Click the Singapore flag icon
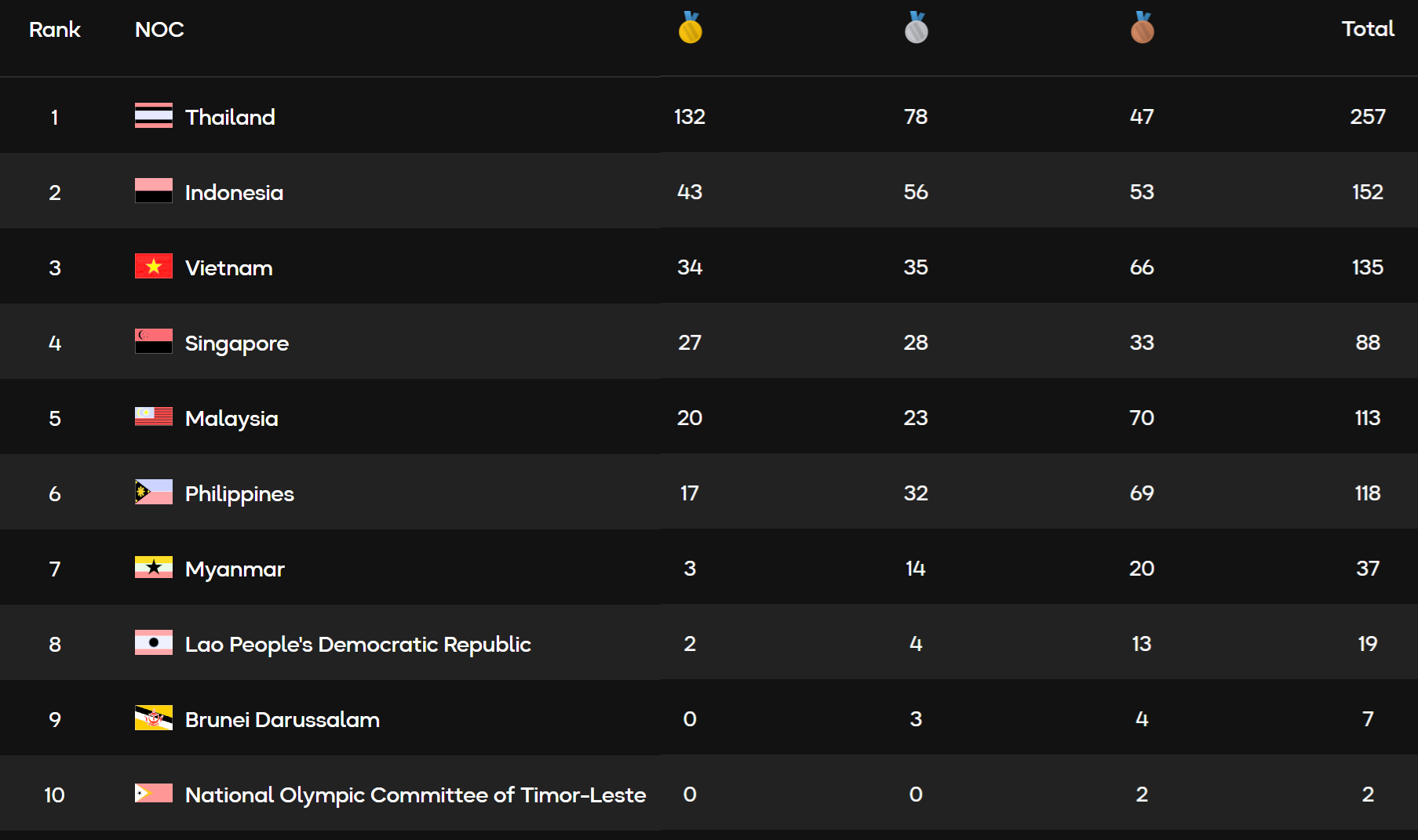This screenshot has height=840, width=1418. tap(154, 342)
